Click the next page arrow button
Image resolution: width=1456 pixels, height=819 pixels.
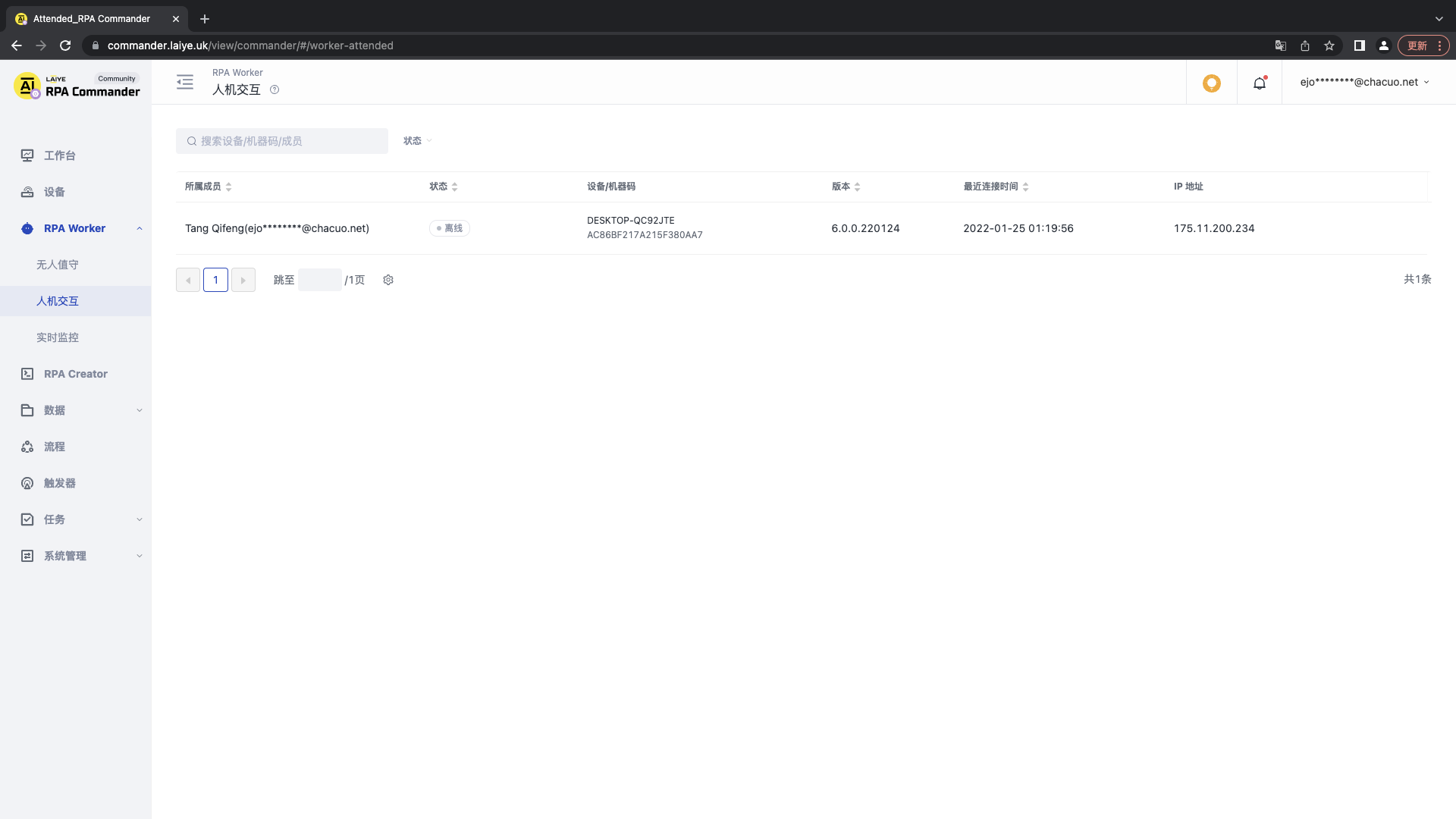click(243, 280)
